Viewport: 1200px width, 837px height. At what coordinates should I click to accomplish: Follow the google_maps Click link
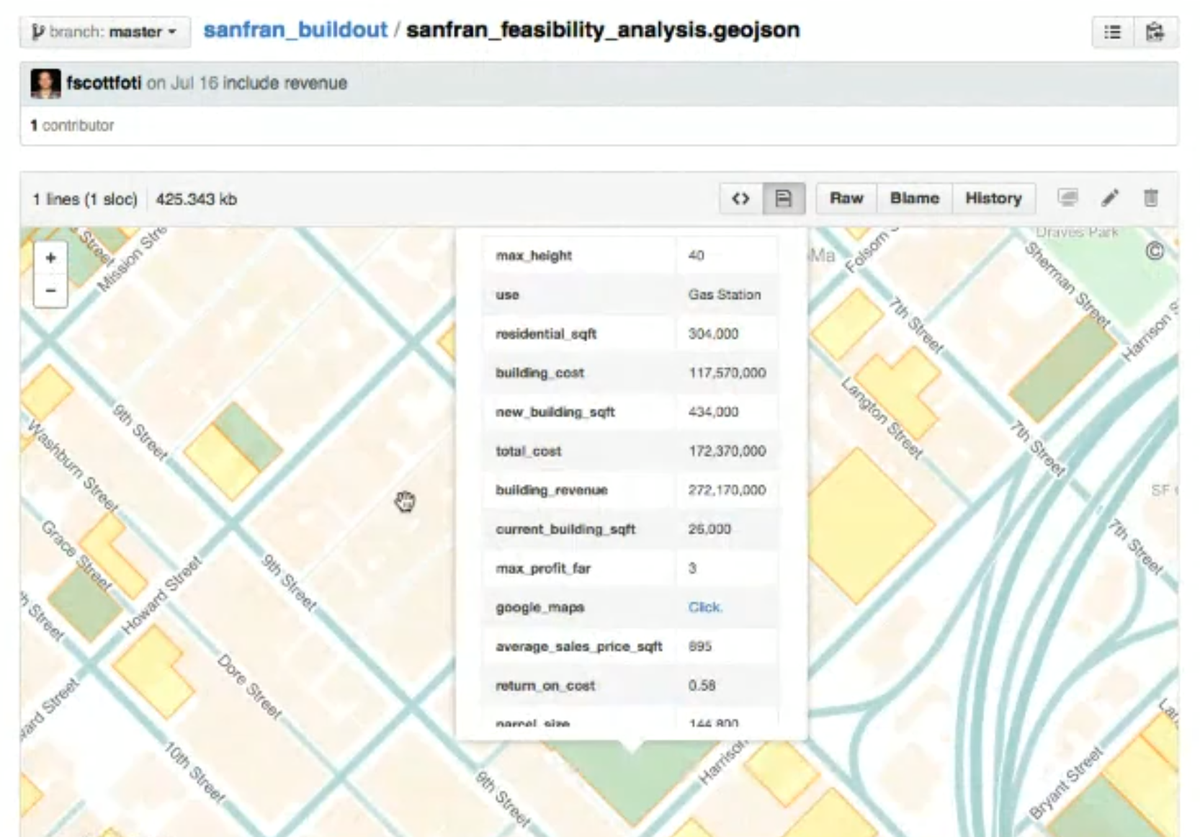coord(705,607)
